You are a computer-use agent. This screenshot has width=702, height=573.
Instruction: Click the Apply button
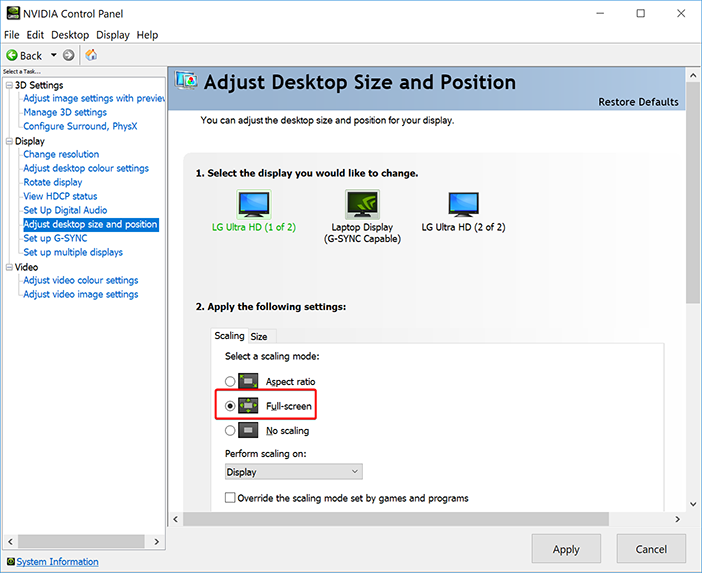pyautogui.click(x=566, y=549)
